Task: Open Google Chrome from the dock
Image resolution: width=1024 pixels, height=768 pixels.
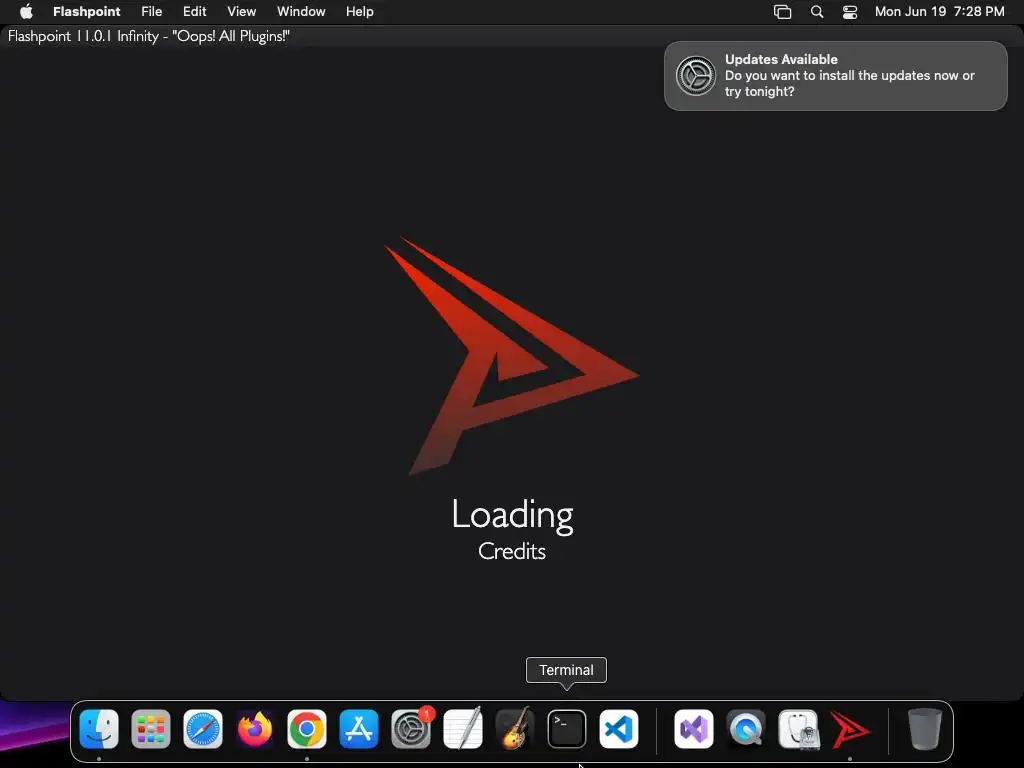Action: tap(307, 728)
